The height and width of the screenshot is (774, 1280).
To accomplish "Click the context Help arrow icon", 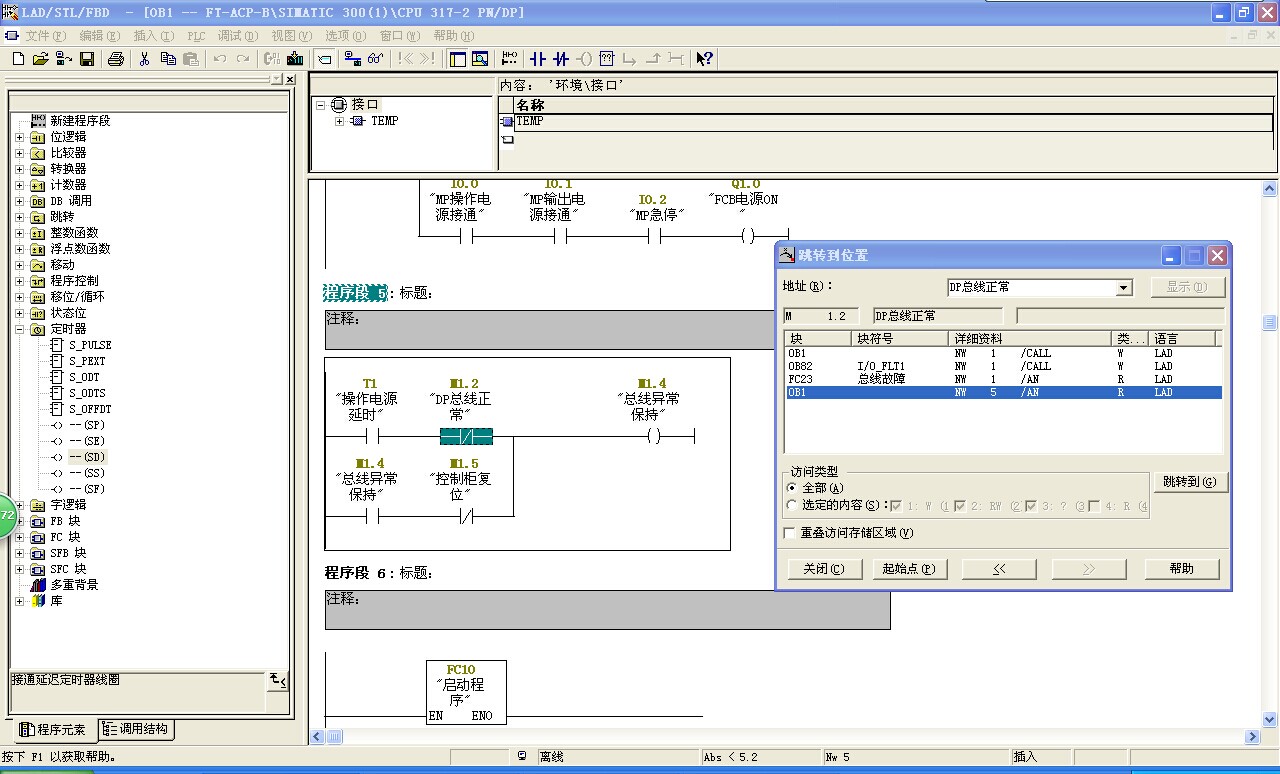I will [x=705, y=59].
